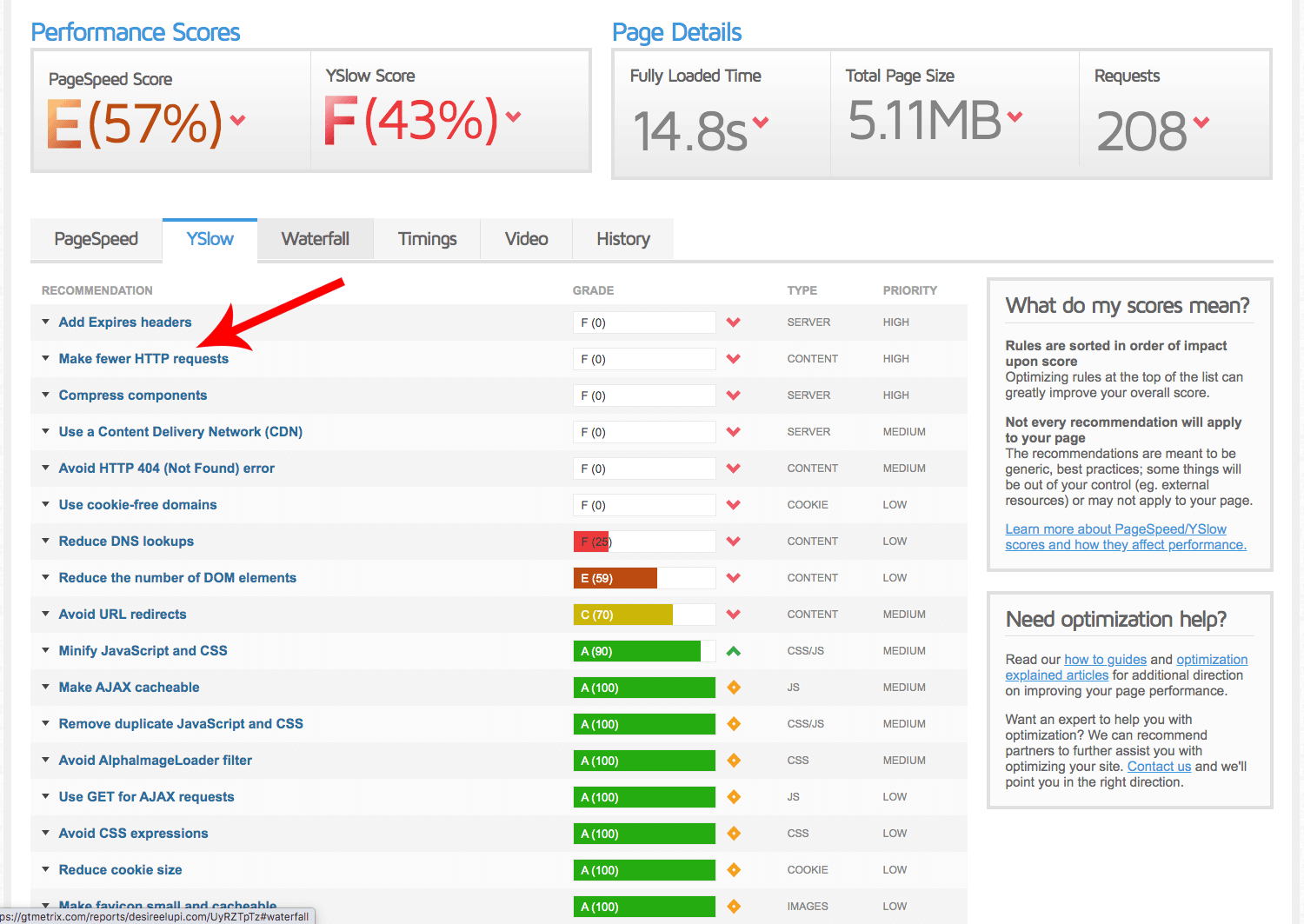Screen dimensions: 1304x924
Task: Click E (59) grade bar for DOM elements
Action: [644, 578]
